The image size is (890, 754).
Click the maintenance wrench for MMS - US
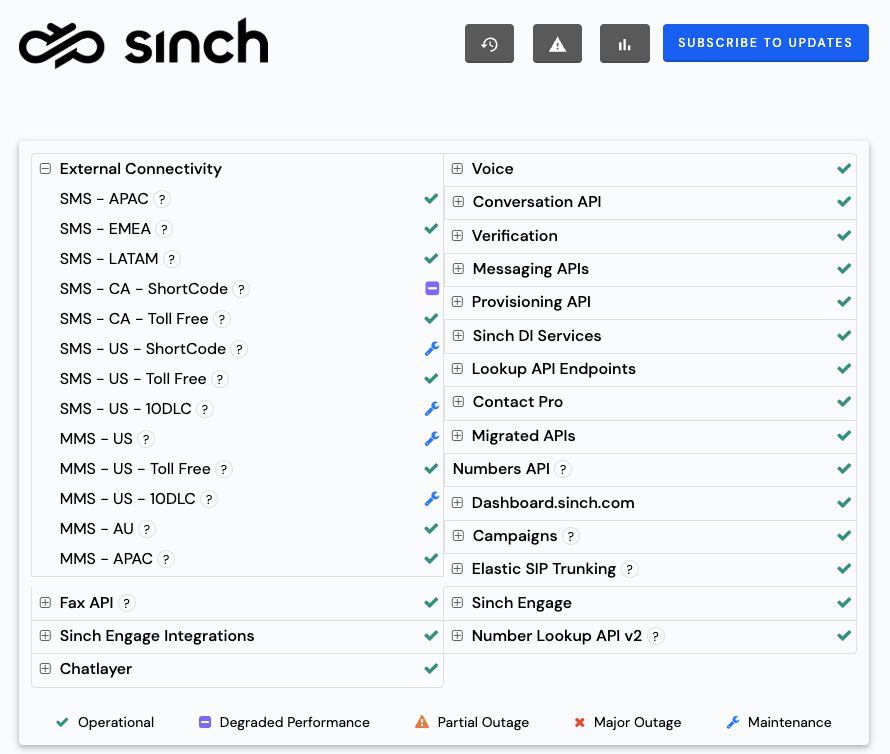pyautogui.click(x=432, y=438)
